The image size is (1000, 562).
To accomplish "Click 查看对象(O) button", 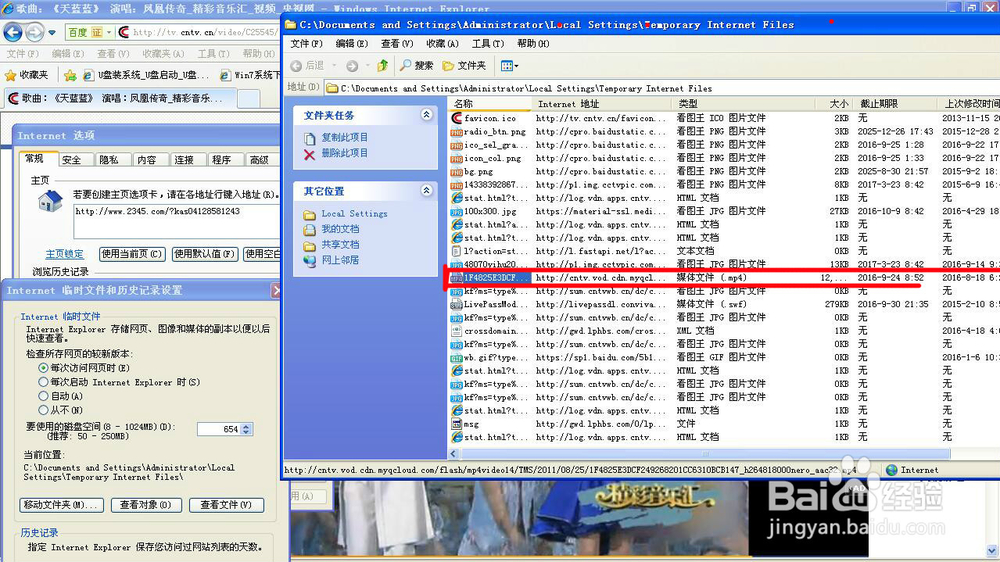I will (146, 505).
